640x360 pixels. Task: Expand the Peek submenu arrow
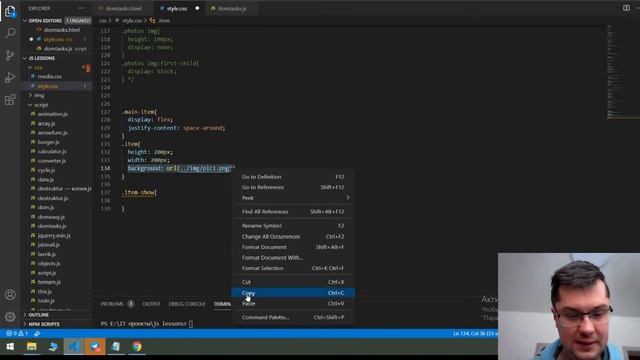tap(348, 198)
